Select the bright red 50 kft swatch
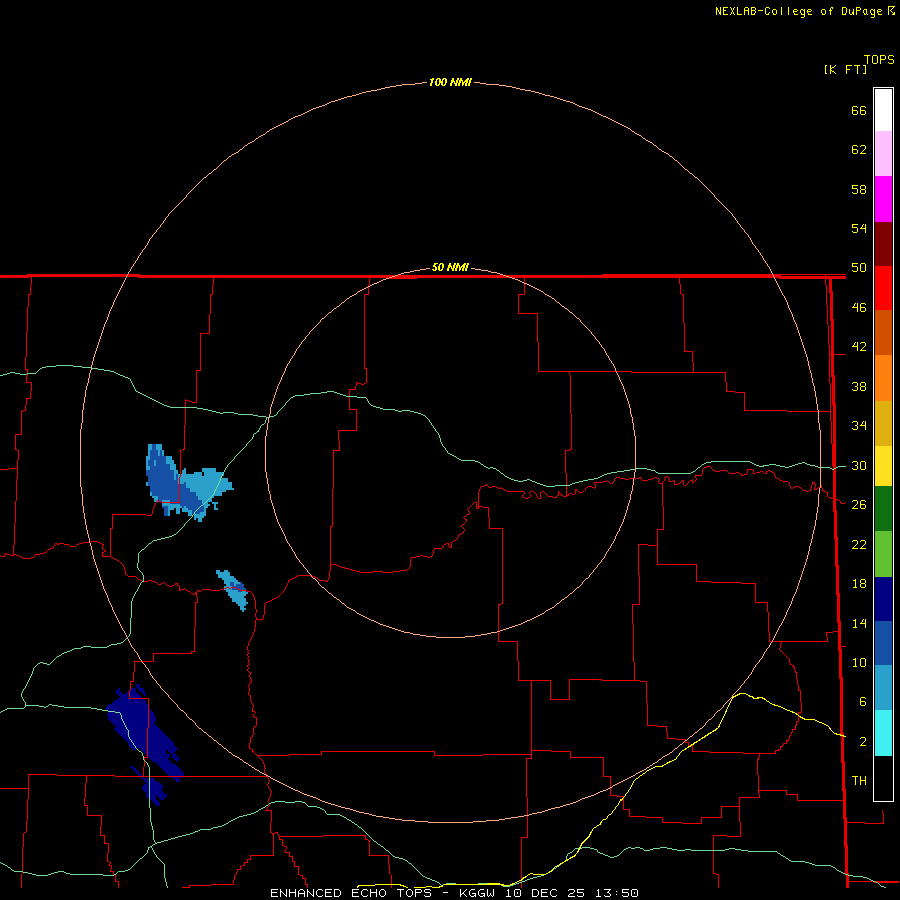This screenshot has height=900, width=900. tap(883, 288)
